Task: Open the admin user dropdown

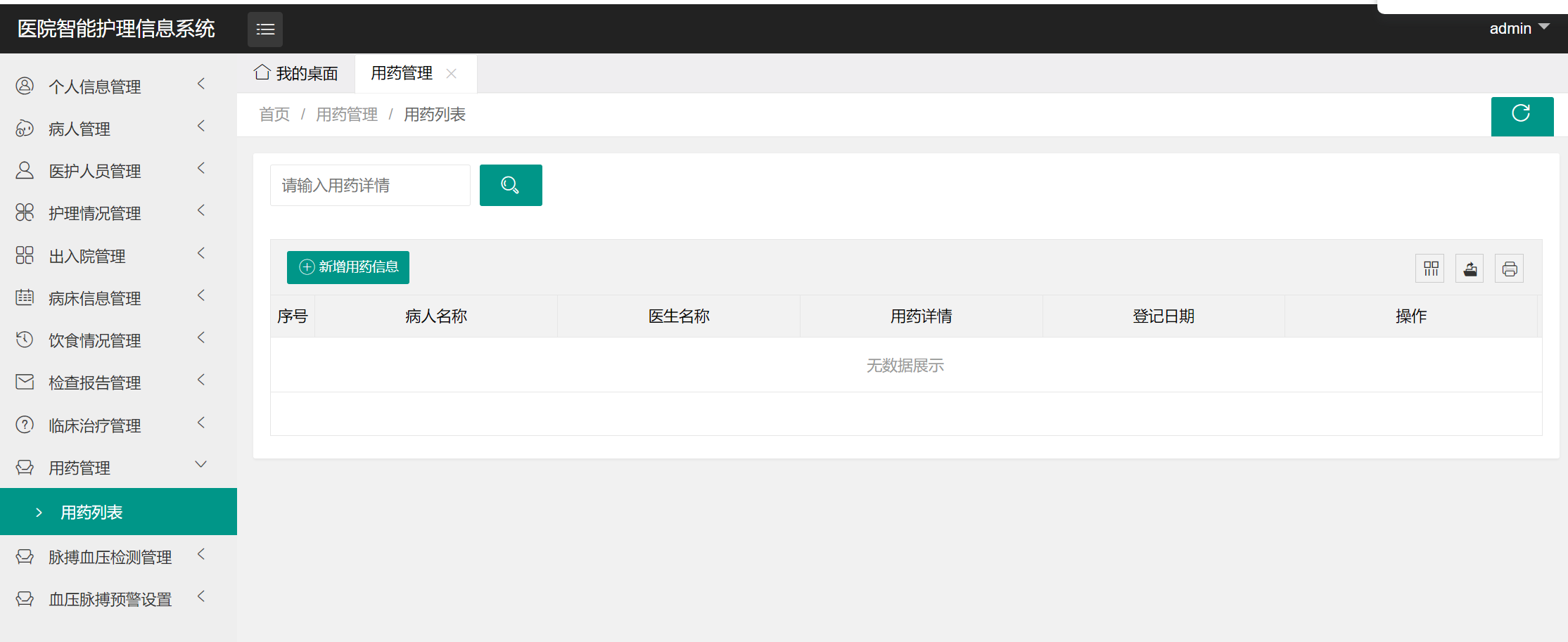Action: [1519, 29]
